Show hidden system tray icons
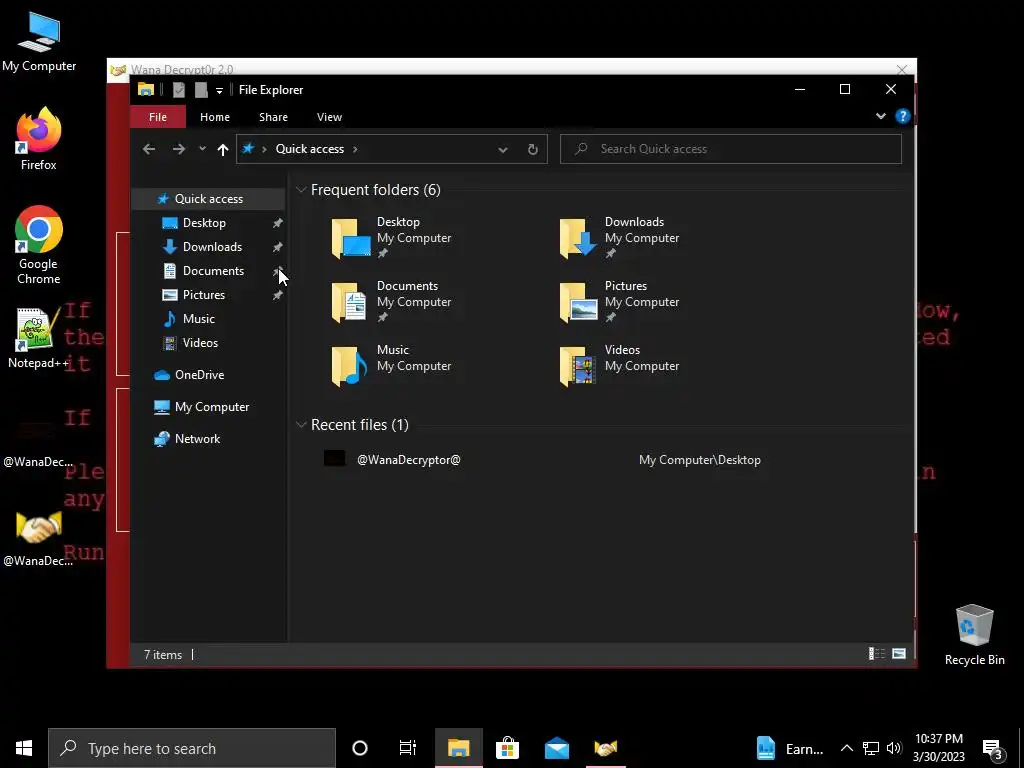 (846, 748)
